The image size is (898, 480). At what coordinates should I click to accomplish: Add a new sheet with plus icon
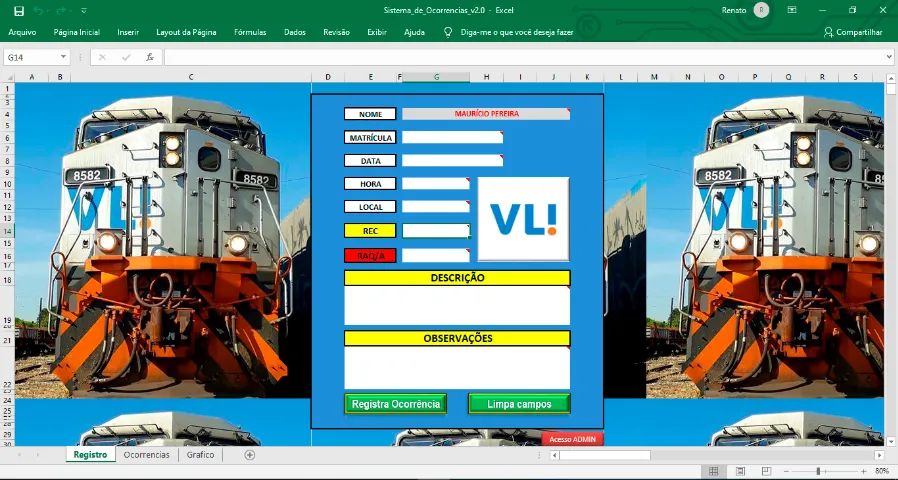point(250,455)
